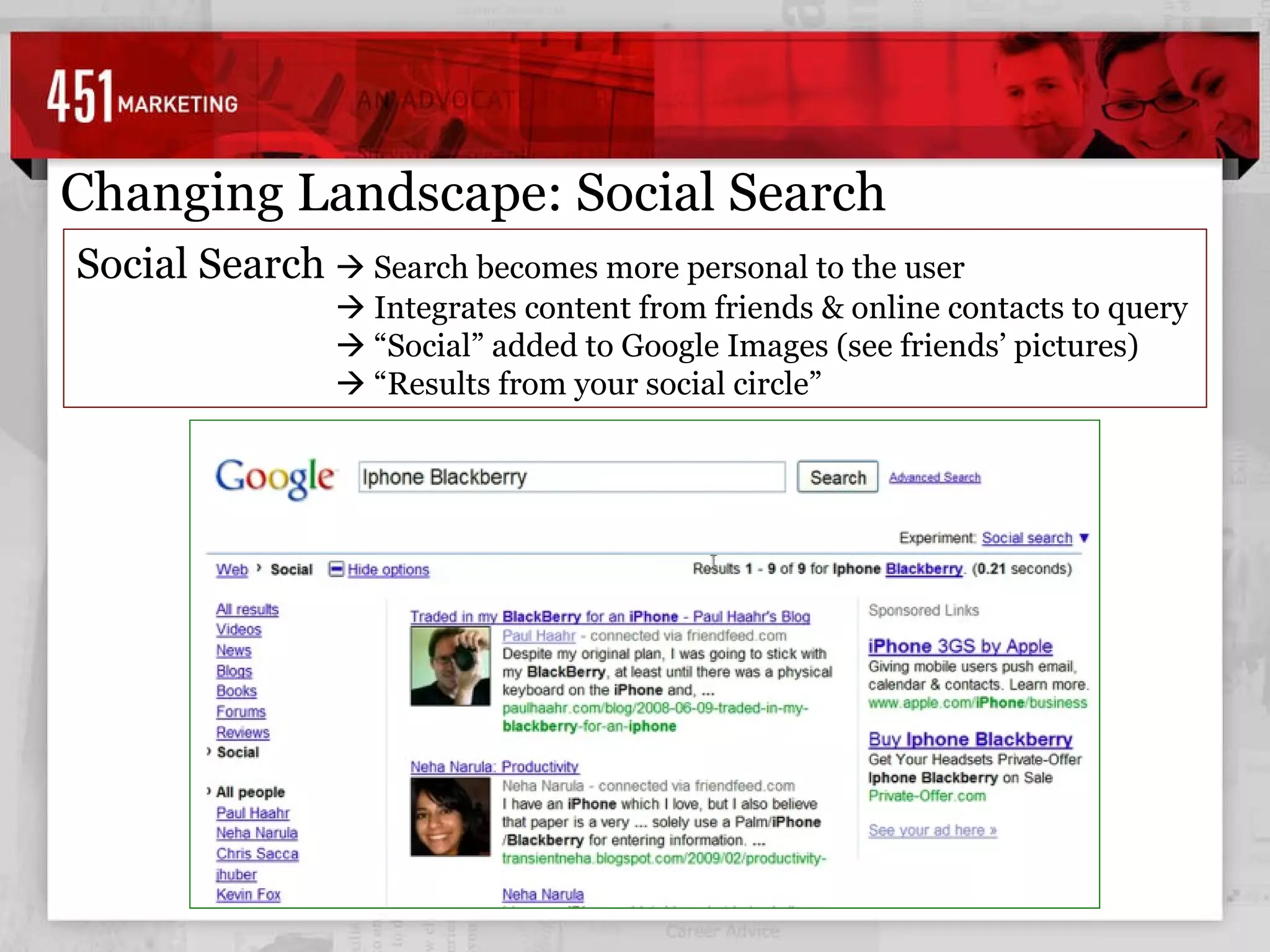
Task: Click the Hide options link
Action: [388, 569]
